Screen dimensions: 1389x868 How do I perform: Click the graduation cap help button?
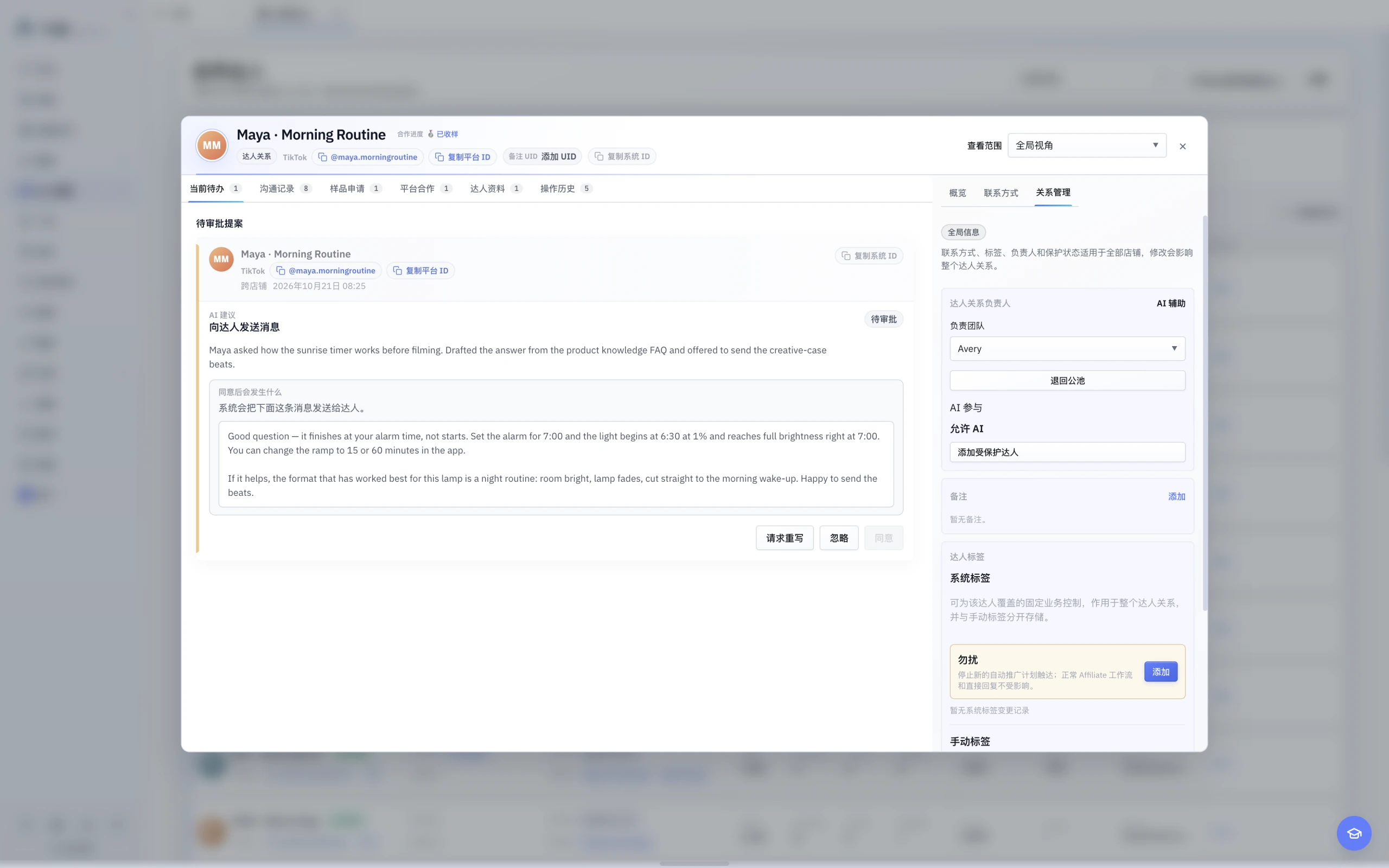pyautogui.click(x=1353, y=833)
